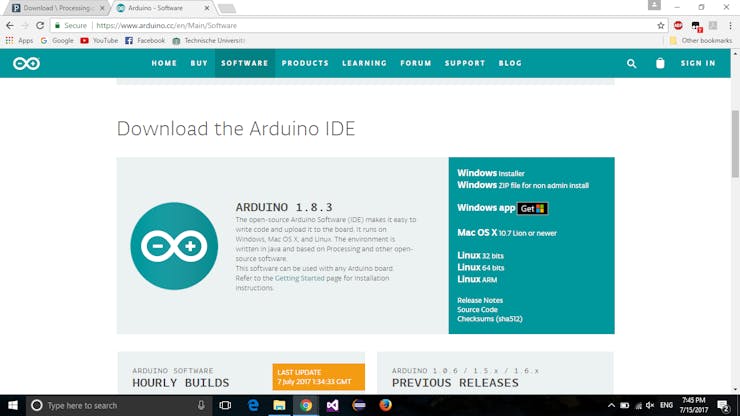Image resolution: width=740 pixels, height=416 pixels.
Task: Launch Microsoft Edge from the taskbar
Action: click(253, 405)
